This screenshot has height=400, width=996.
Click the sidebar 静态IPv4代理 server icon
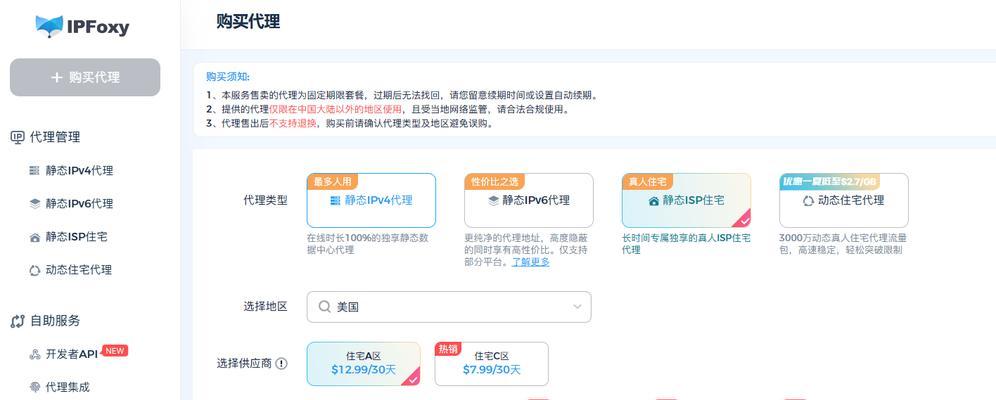pyautogui.click(x=34, y=171)
